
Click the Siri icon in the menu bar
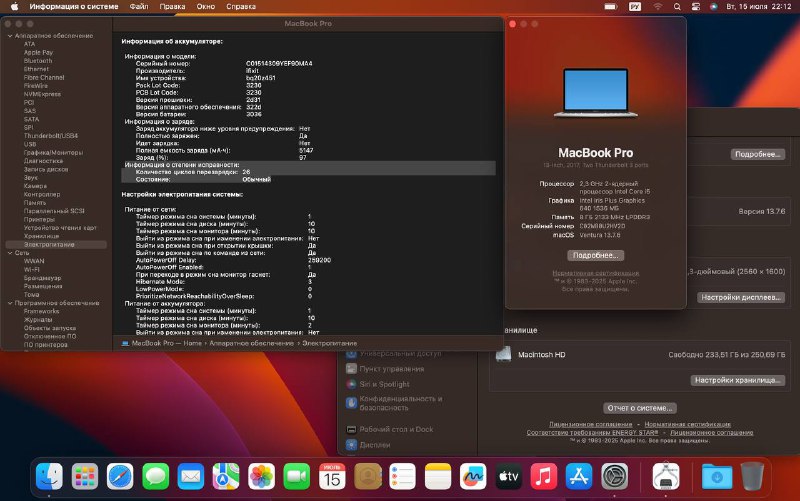pyautogui.click(x=713, y=7)
